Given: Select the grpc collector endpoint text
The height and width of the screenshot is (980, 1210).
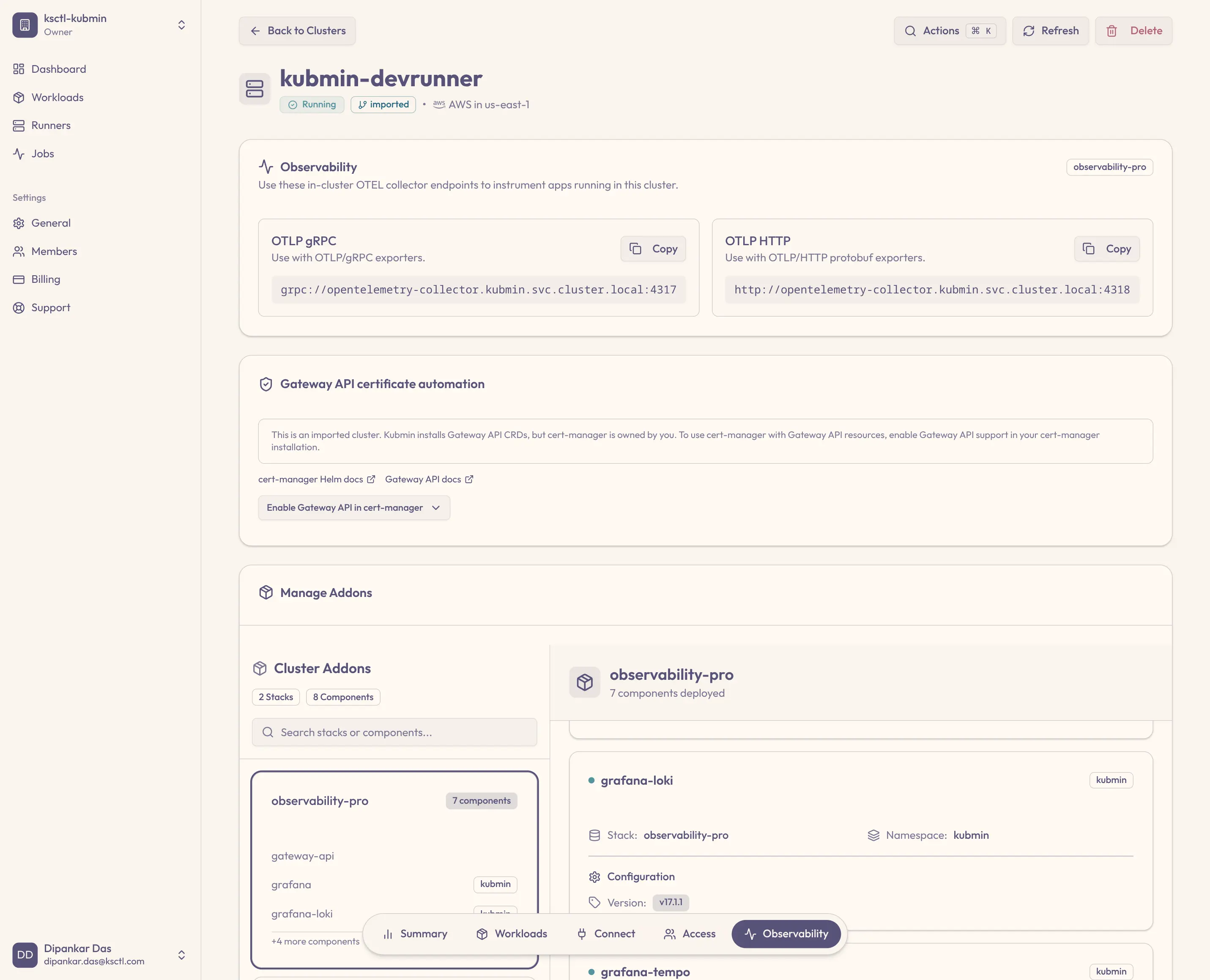Looking at the screenshot, I should (x=479, y=290).
